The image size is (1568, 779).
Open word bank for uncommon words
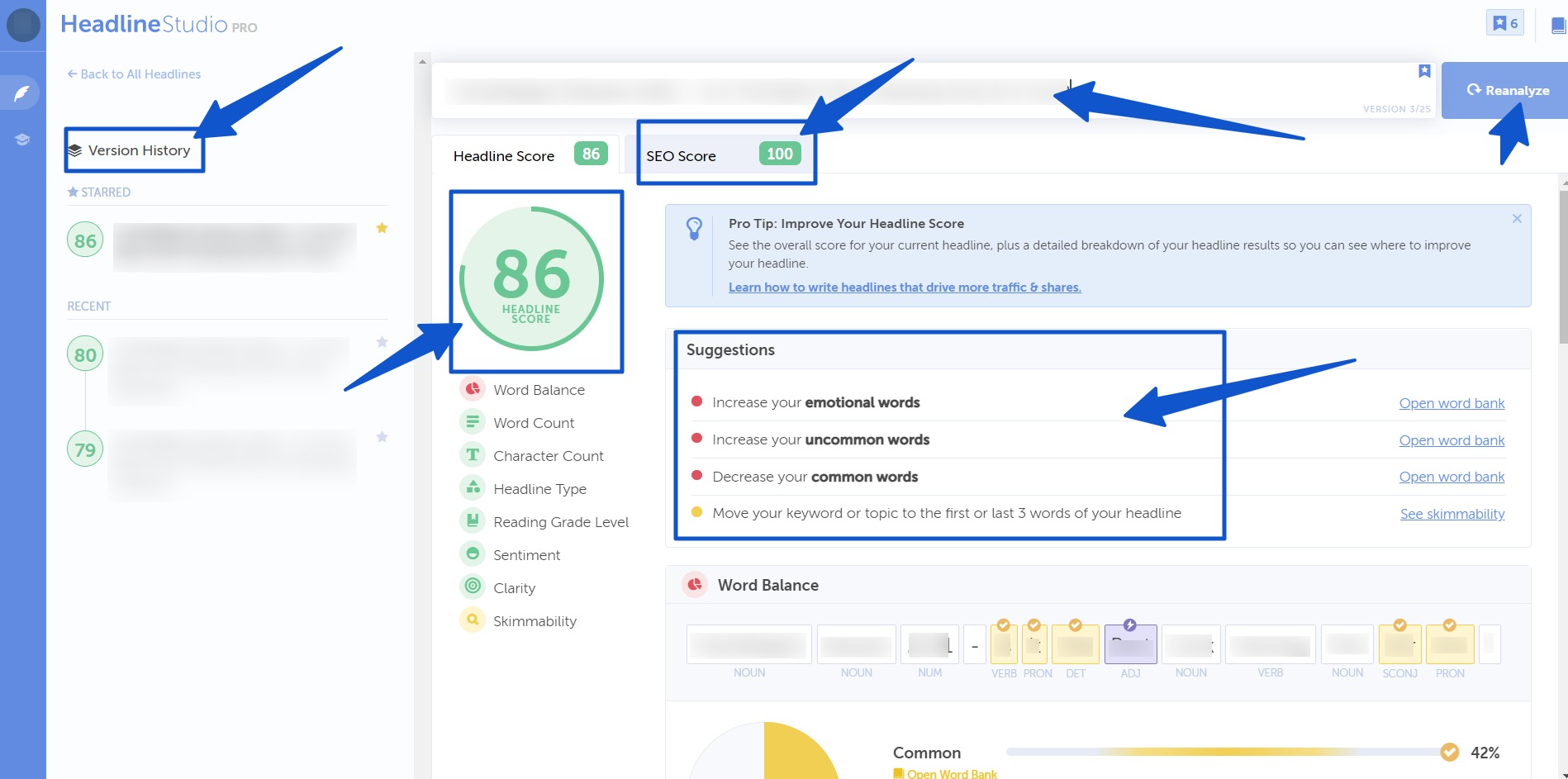1452,440
